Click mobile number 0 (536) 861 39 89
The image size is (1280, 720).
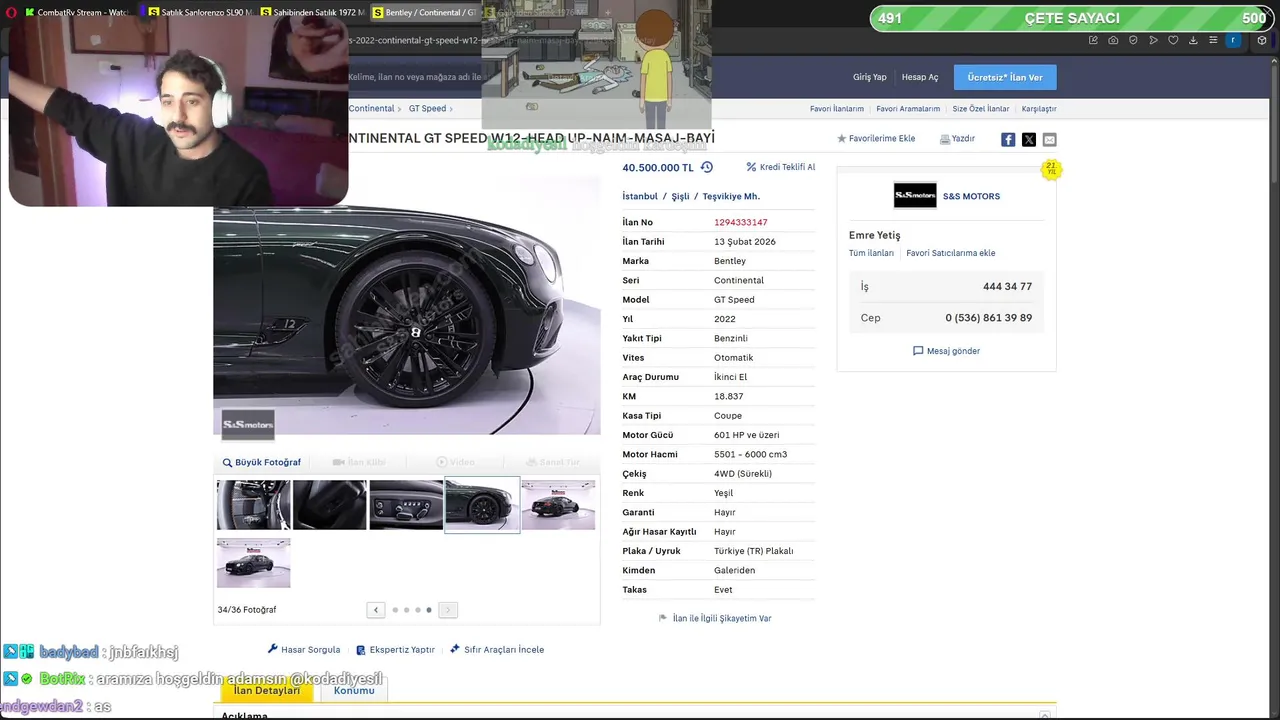click(x=989, y=318)
